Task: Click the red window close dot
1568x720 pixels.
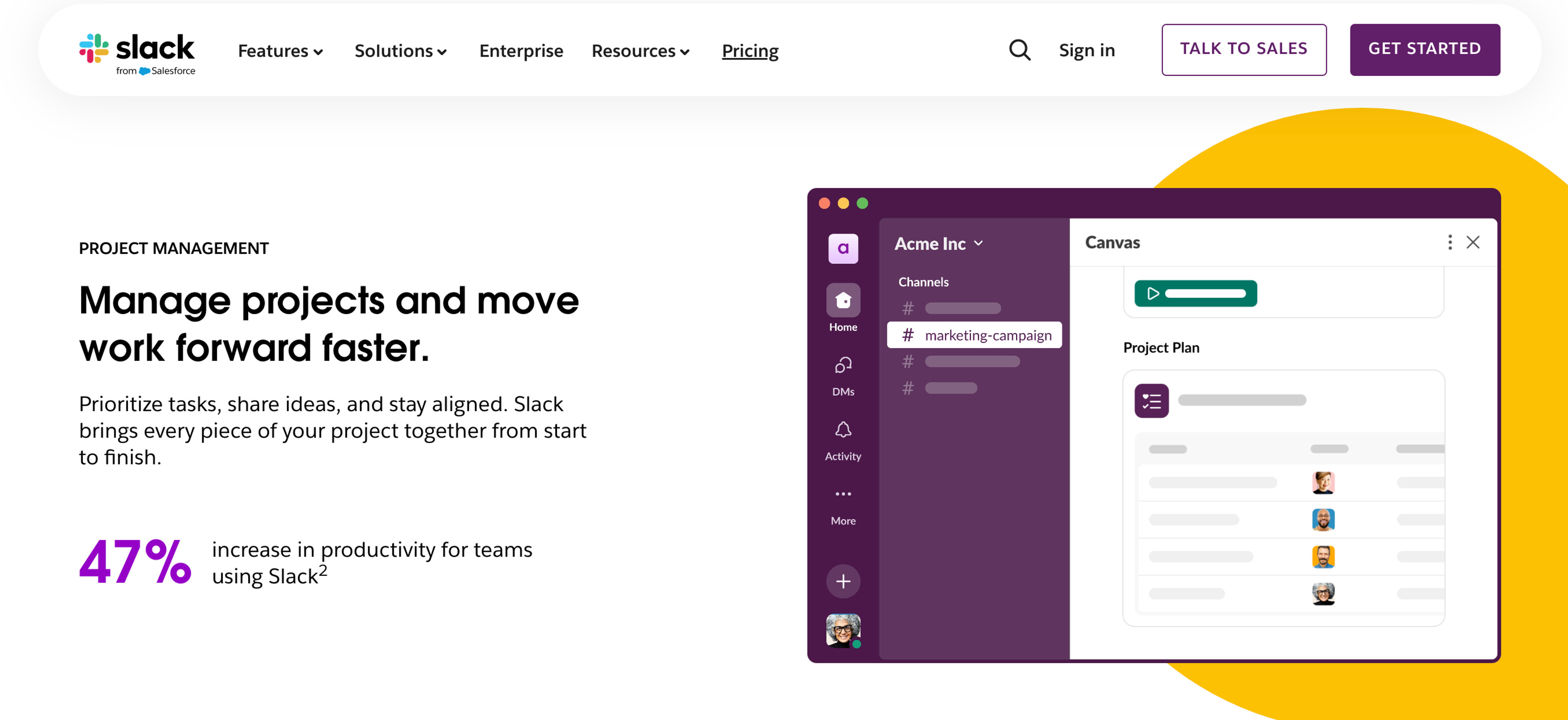Action: (x=824, y=203)
